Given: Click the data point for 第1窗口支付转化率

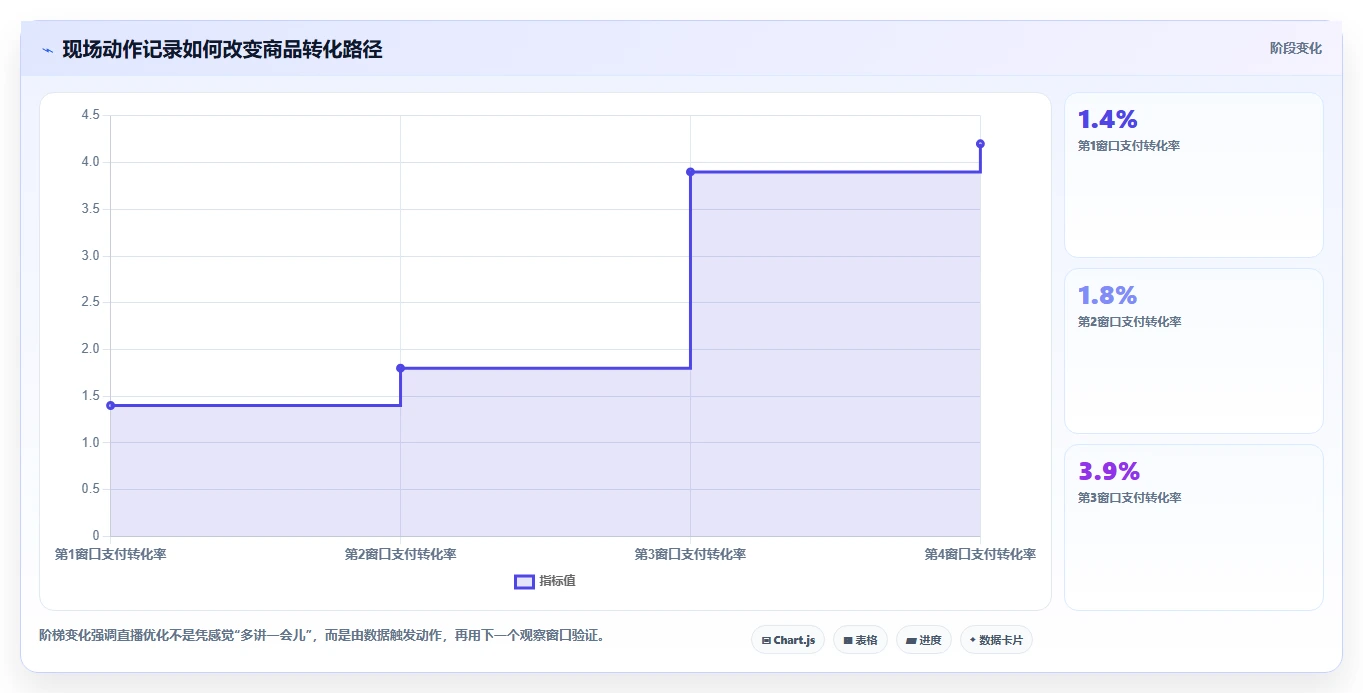Looking at the screenshot, I should (x=110, y=405).
